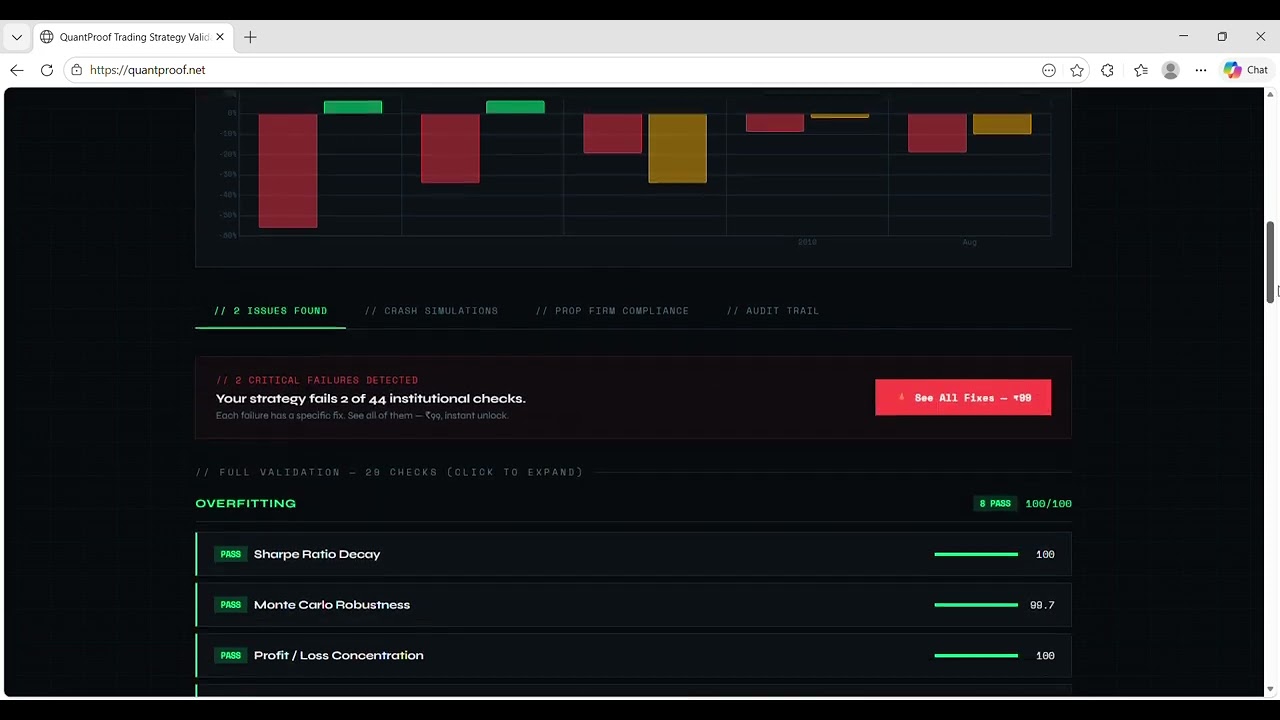1280x720 pixels.
Task: Minimize the browser window
Action: pos(1184,36)
